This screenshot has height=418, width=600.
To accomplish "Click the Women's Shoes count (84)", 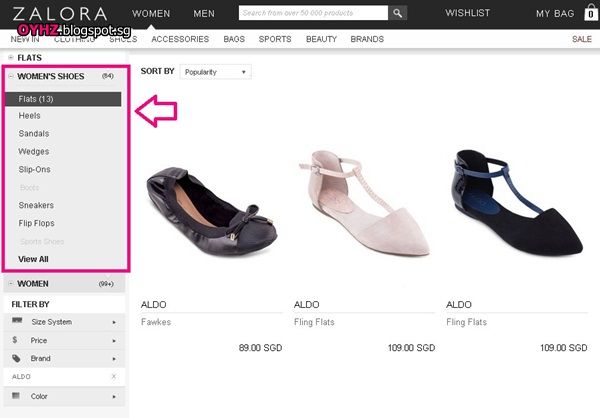I will tap(108, 76).
